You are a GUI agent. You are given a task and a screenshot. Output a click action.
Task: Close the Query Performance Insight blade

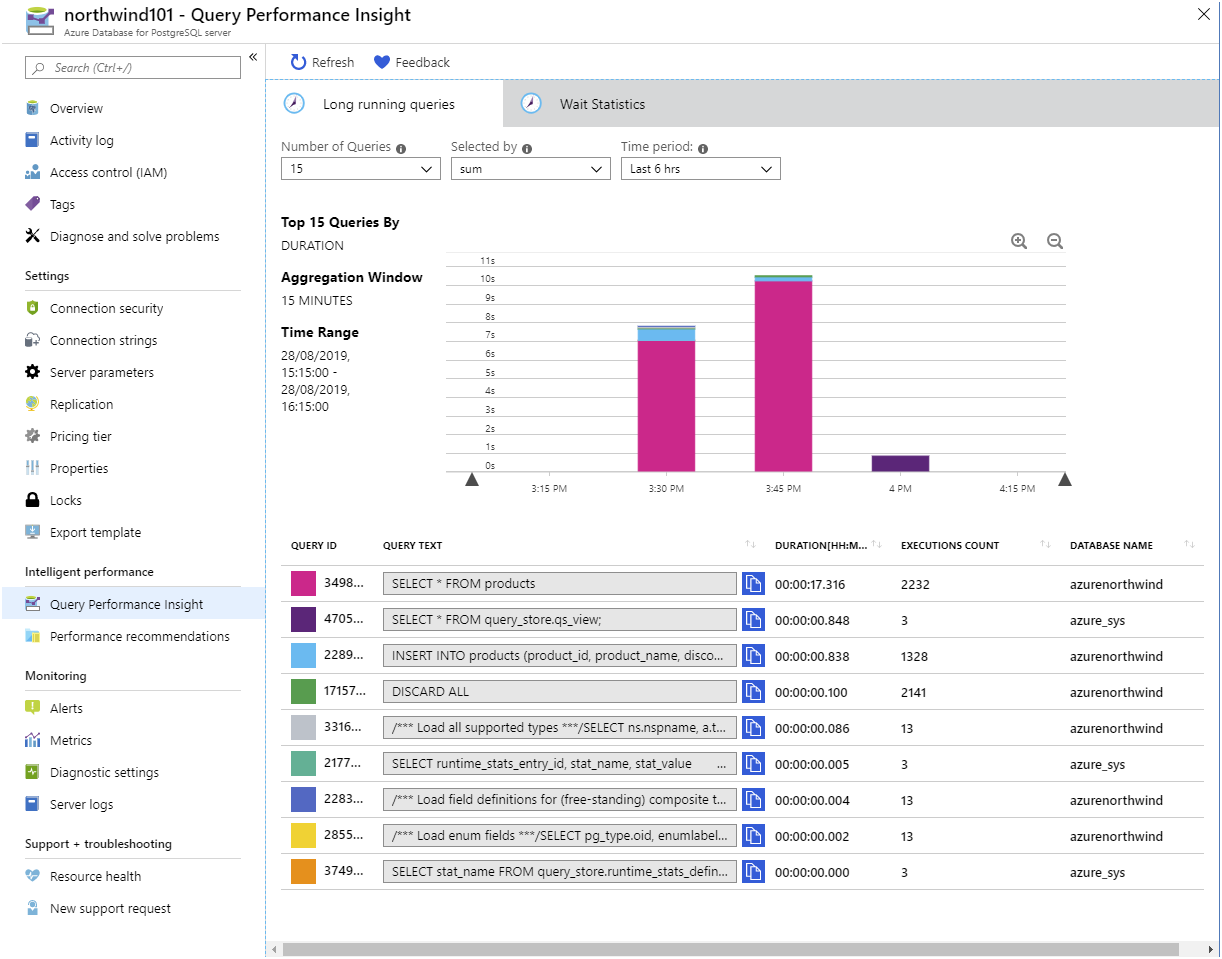1203,14
